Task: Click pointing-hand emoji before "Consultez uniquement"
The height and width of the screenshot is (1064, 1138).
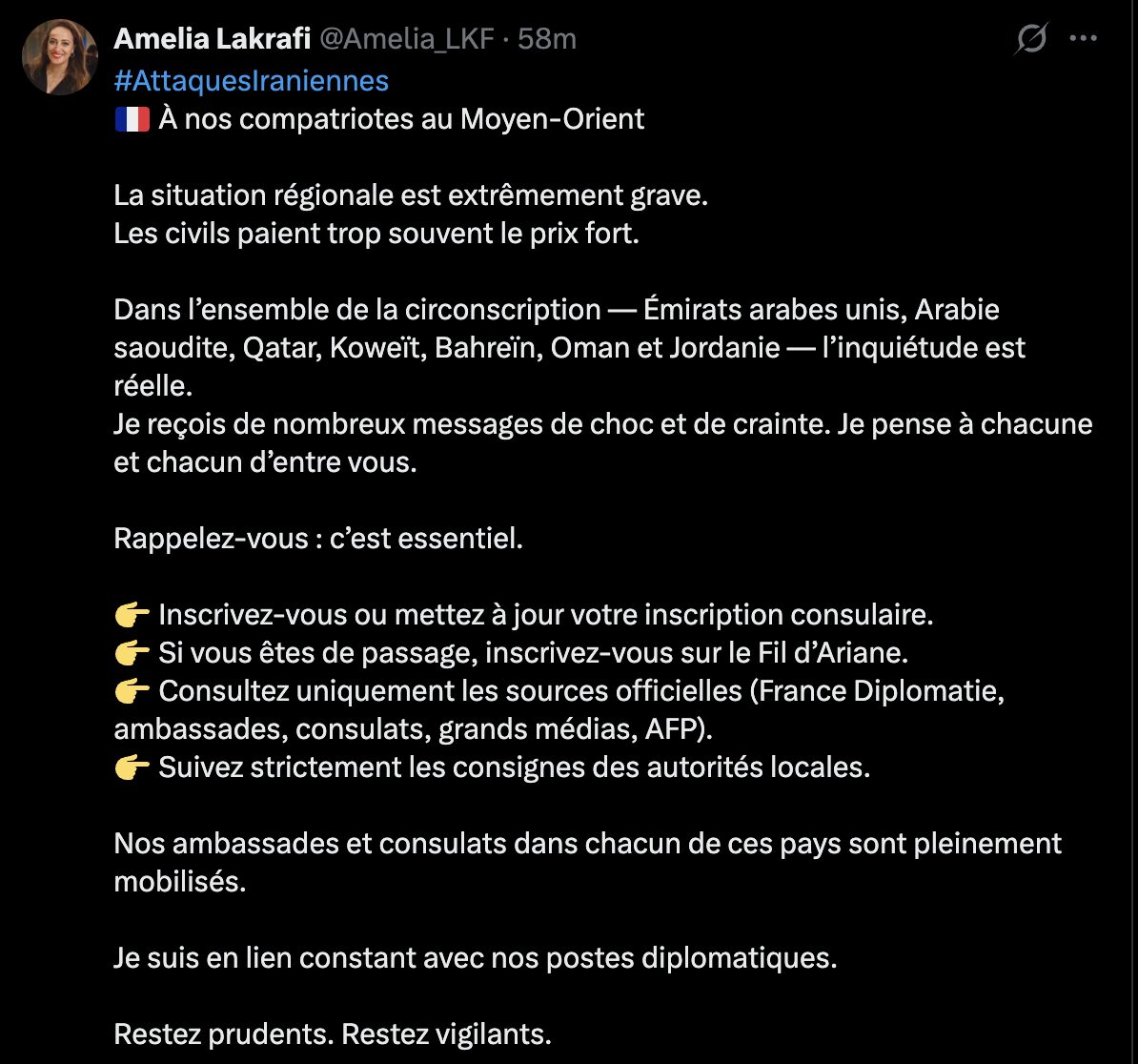Action: click(132, 691)
